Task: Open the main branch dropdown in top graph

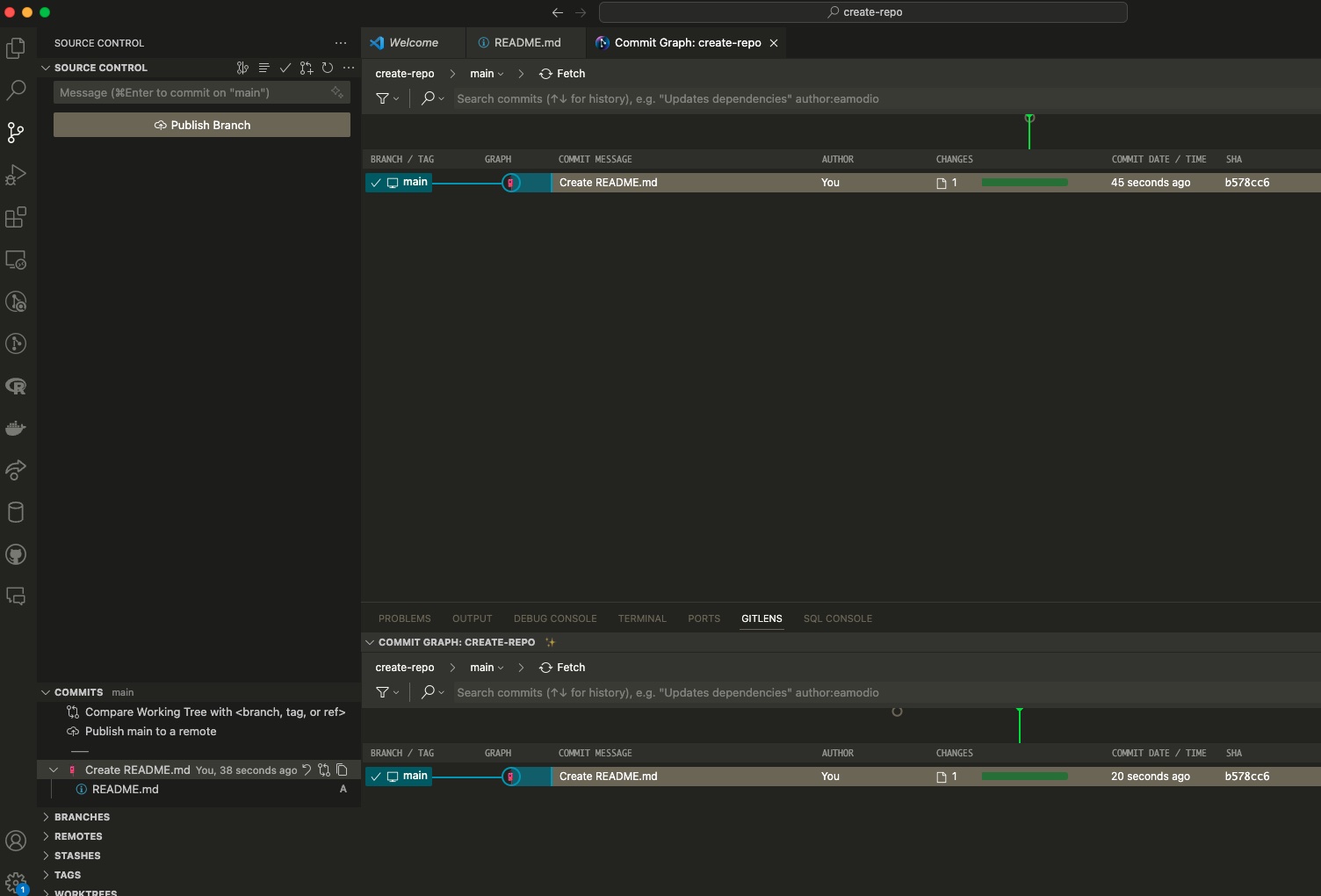Action: coord(487,74)
